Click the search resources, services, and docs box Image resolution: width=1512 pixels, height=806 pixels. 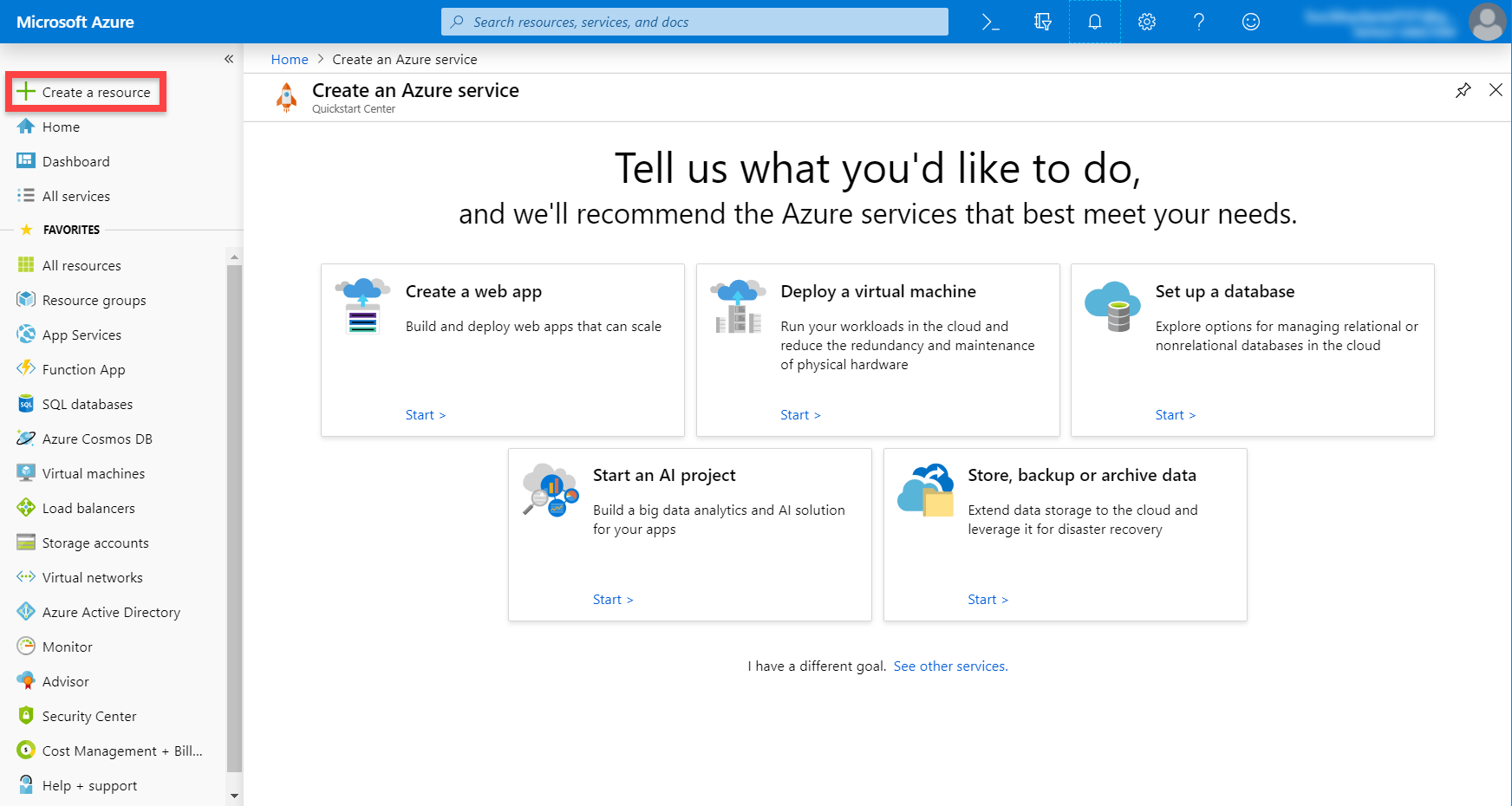694,22
